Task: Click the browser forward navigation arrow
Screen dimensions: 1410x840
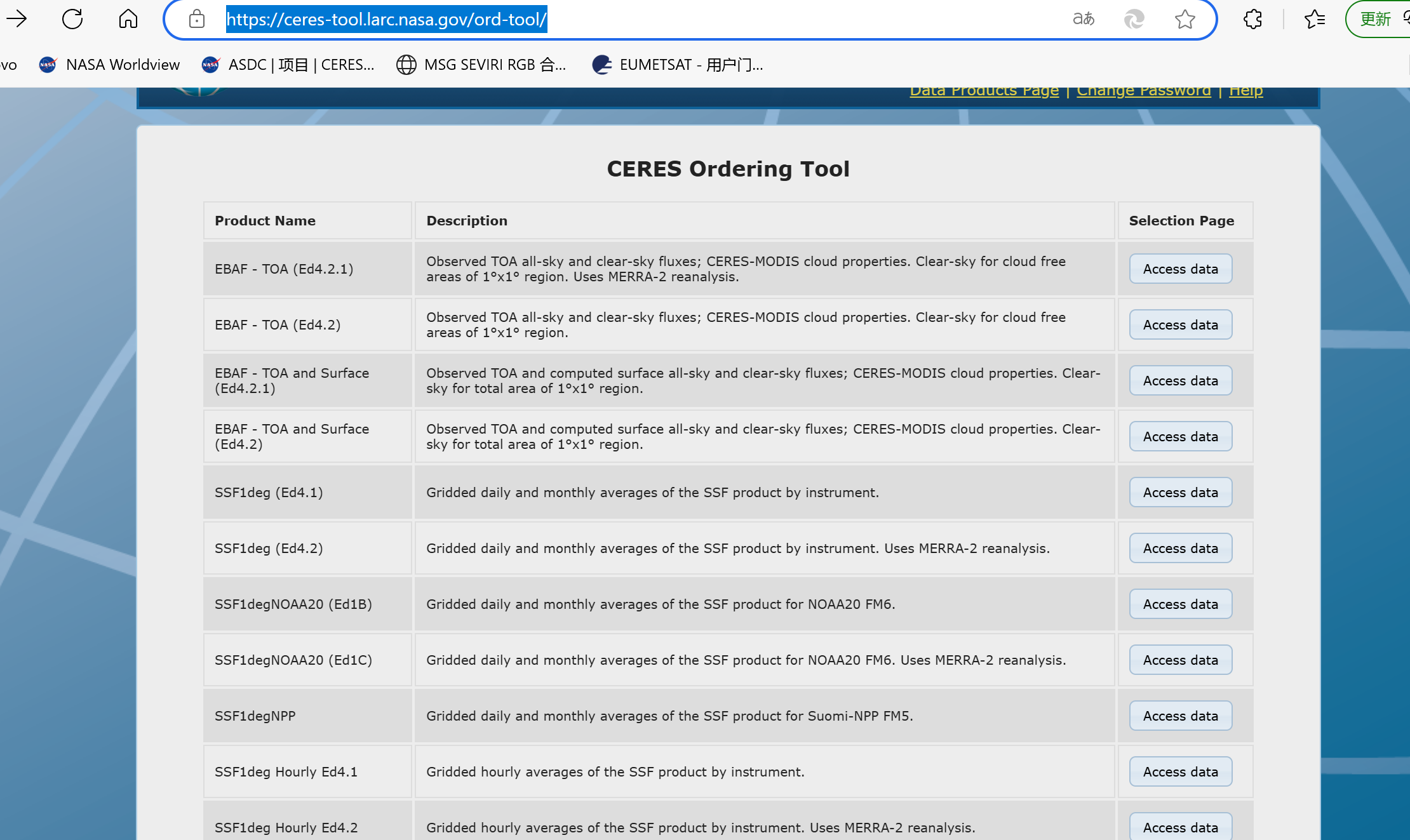Action: (x=17, y=19)
